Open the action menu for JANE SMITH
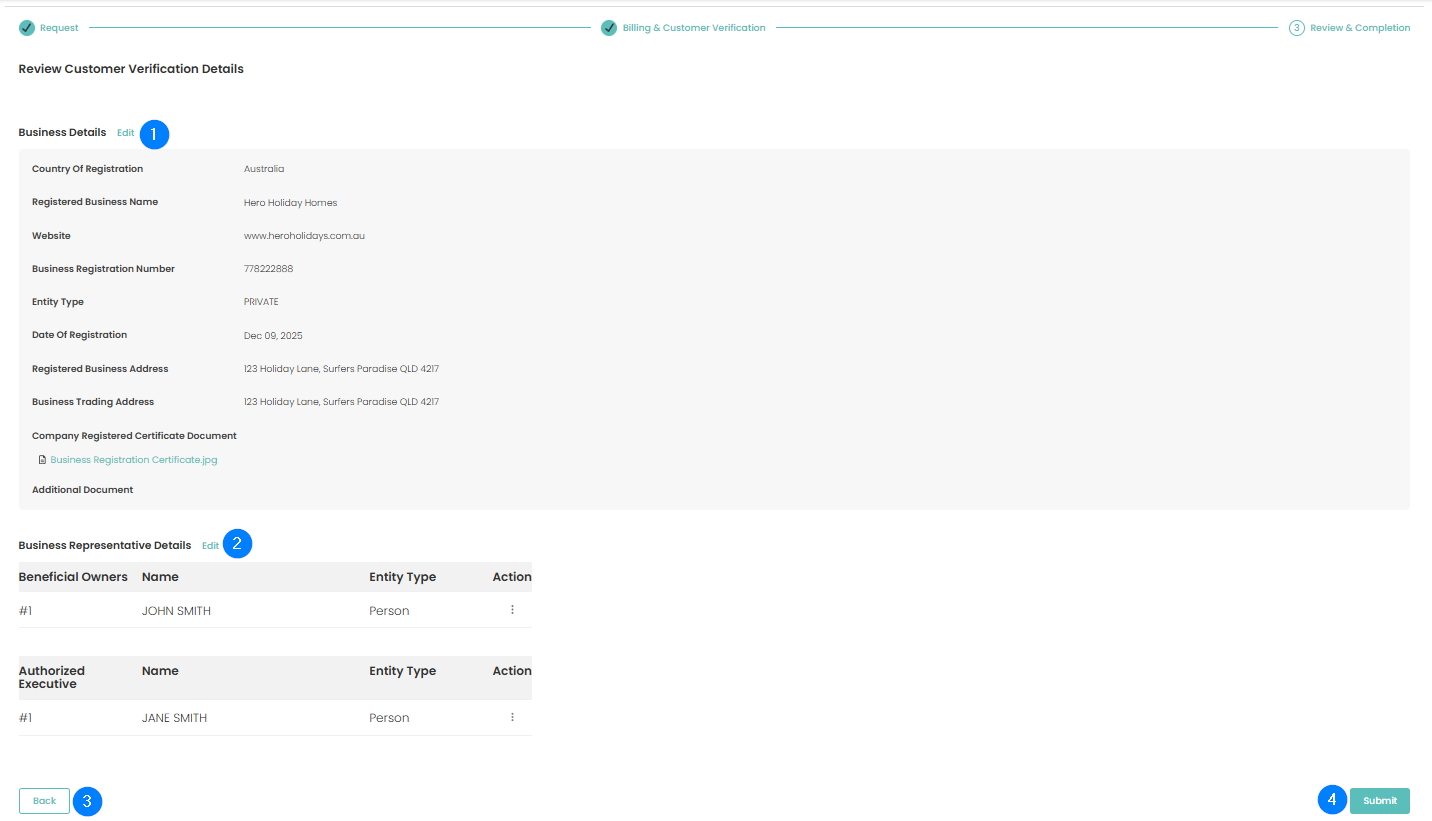 click(x=512, y=717)
